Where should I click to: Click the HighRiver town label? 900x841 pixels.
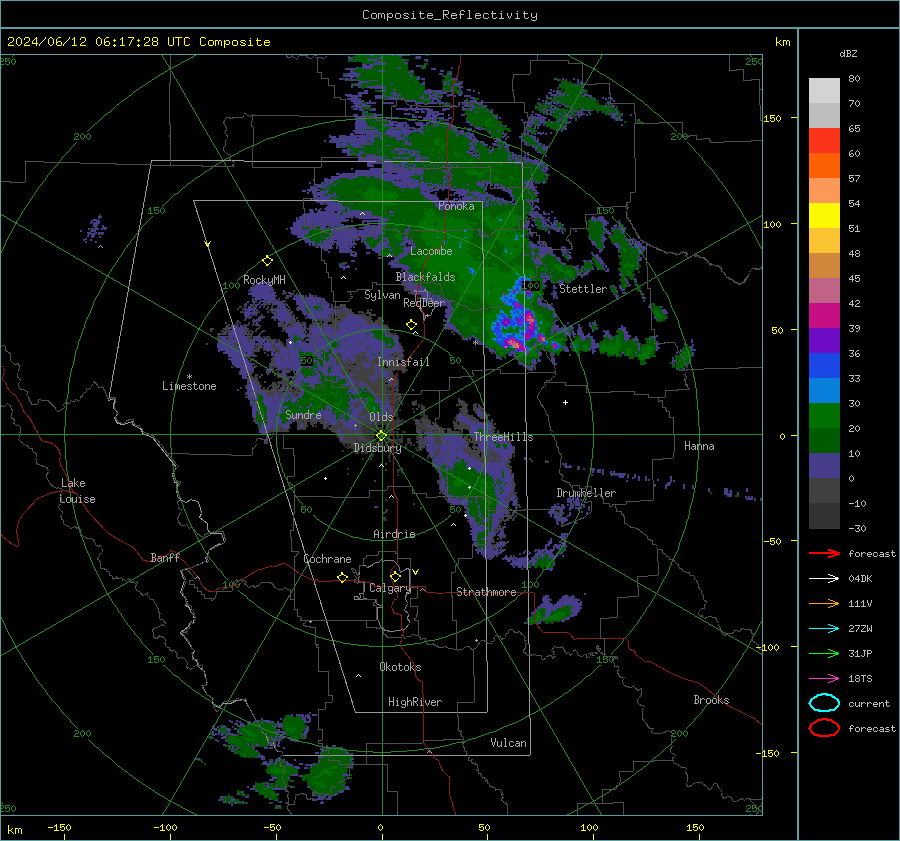coord(415,702)
